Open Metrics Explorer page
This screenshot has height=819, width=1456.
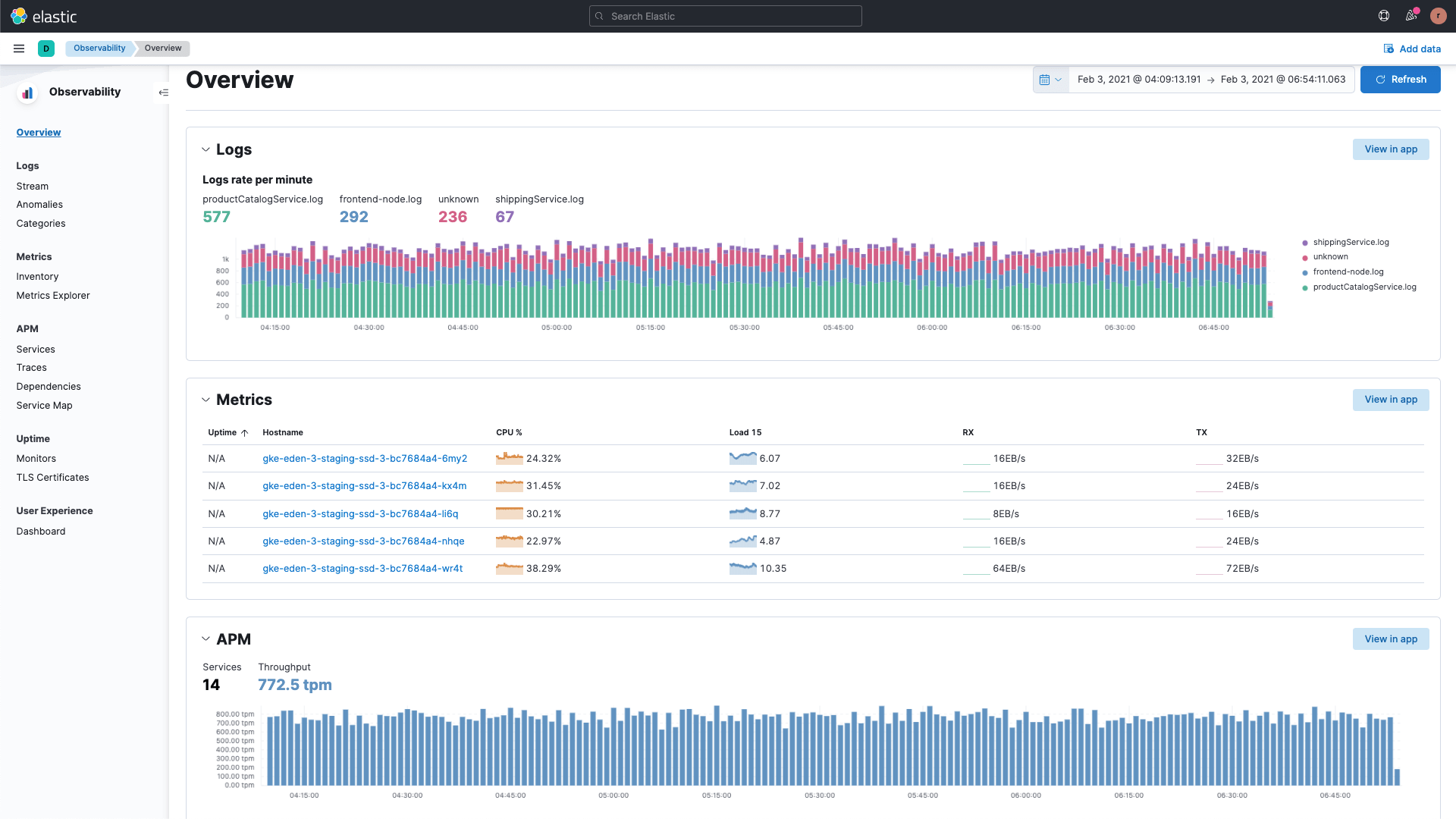[x=53, y=296]
